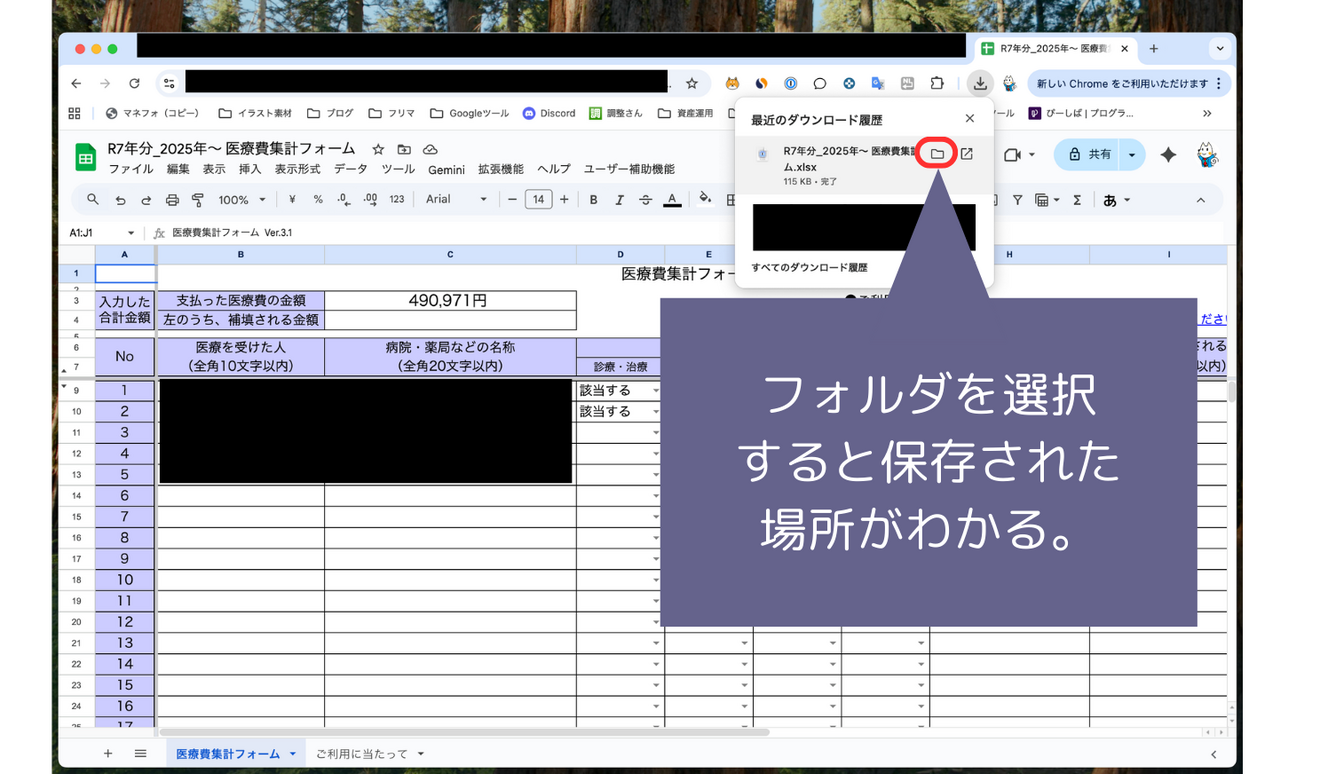This screenshot has height=774, width=1320.
Task: Open the fill color picker
Action: 705,199
